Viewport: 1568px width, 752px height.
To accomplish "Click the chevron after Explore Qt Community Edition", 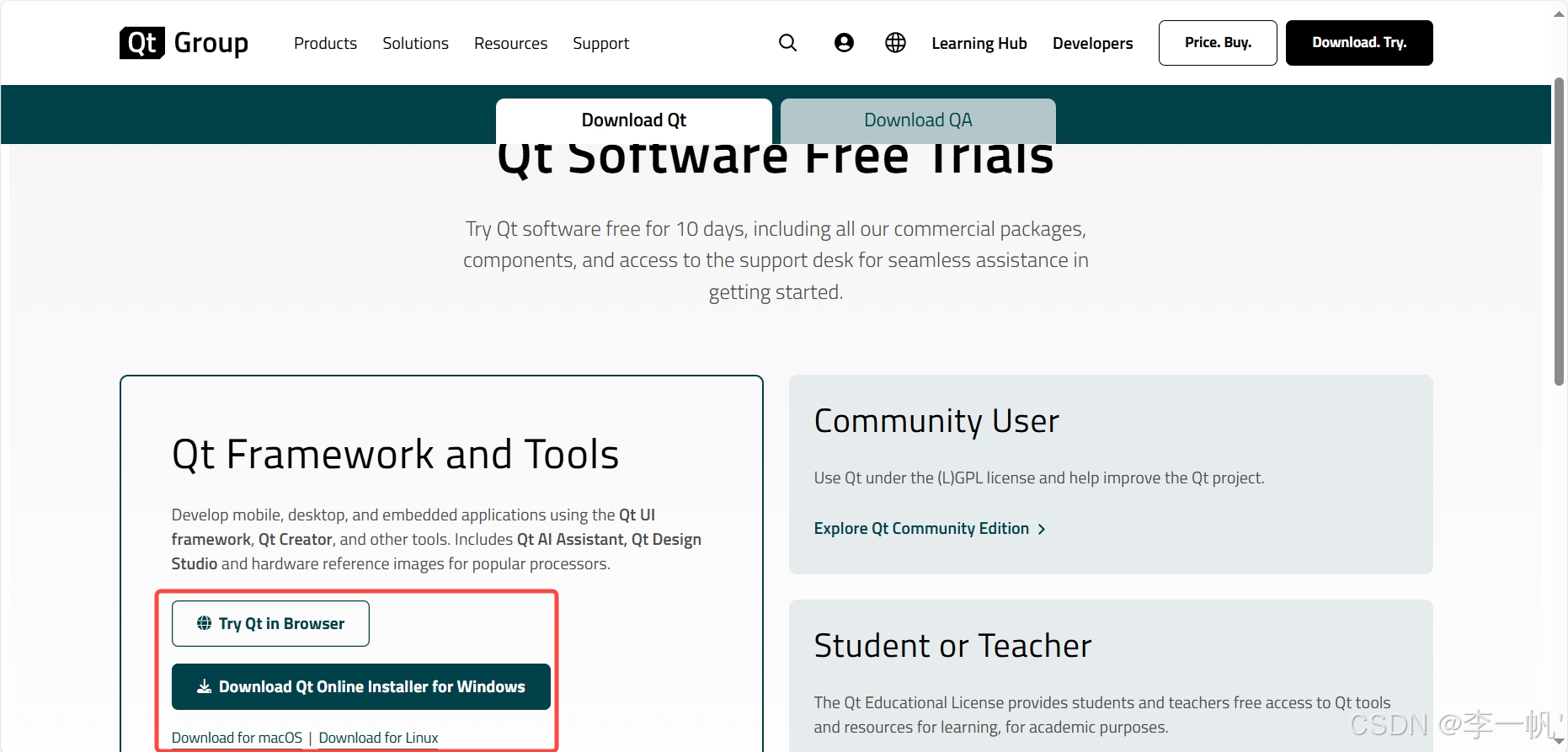I will click(1042, 529).
